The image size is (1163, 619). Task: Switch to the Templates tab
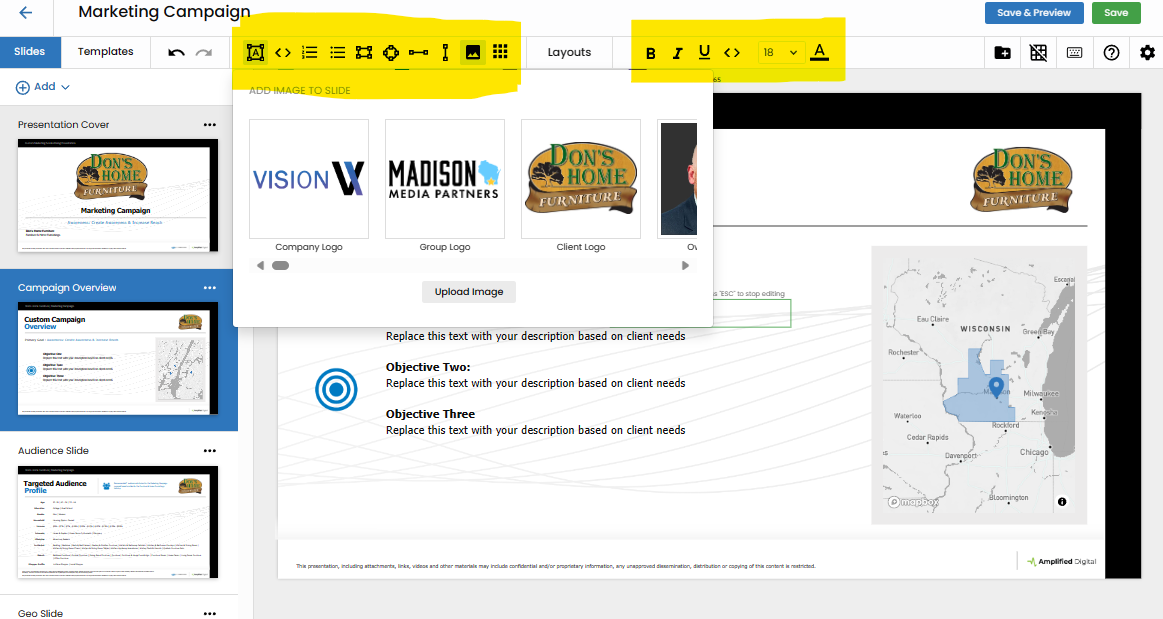(x=106, y=52)
